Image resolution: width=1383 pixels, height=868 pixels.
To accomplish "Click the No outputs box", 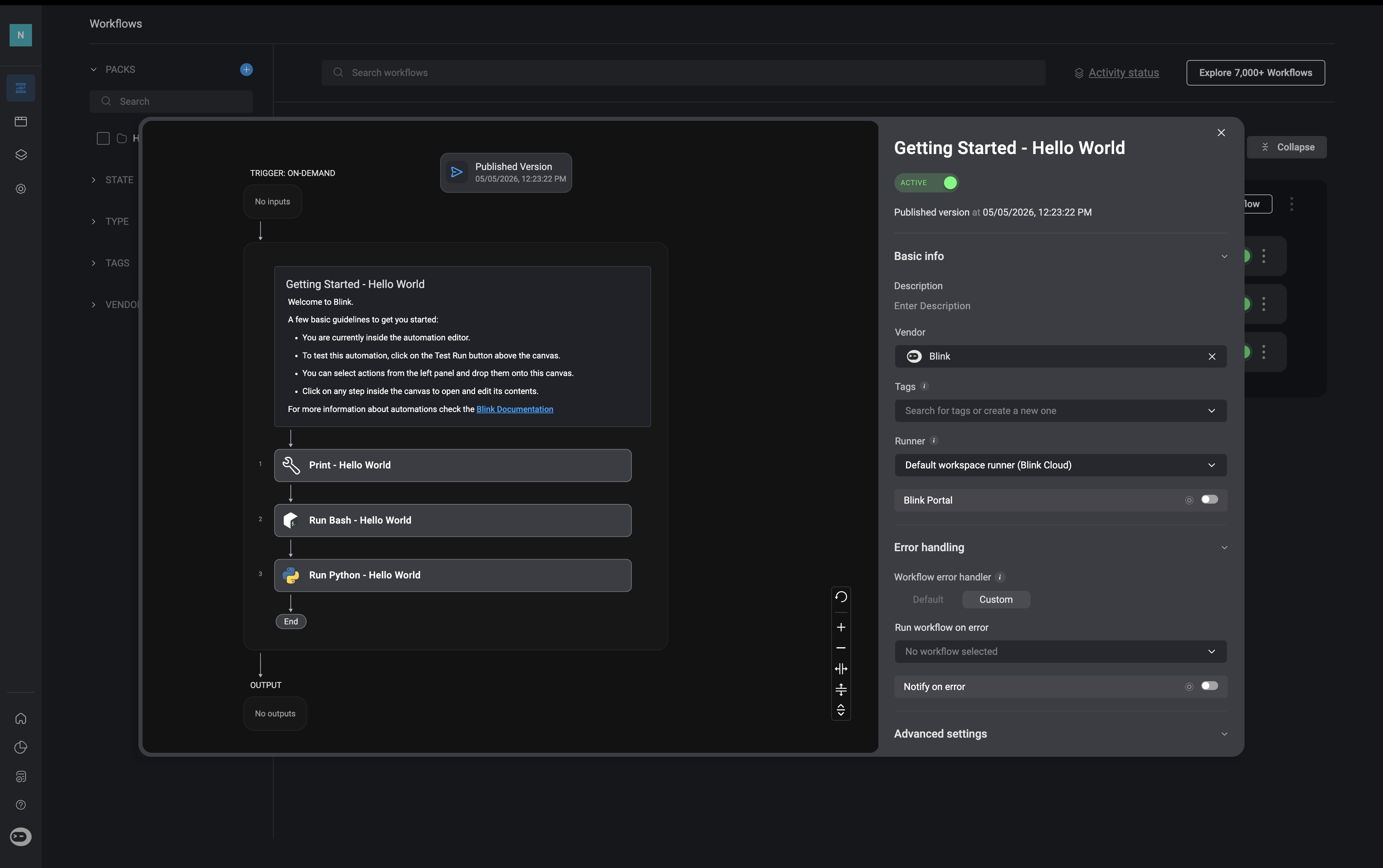I will click(x=275, y=714).
